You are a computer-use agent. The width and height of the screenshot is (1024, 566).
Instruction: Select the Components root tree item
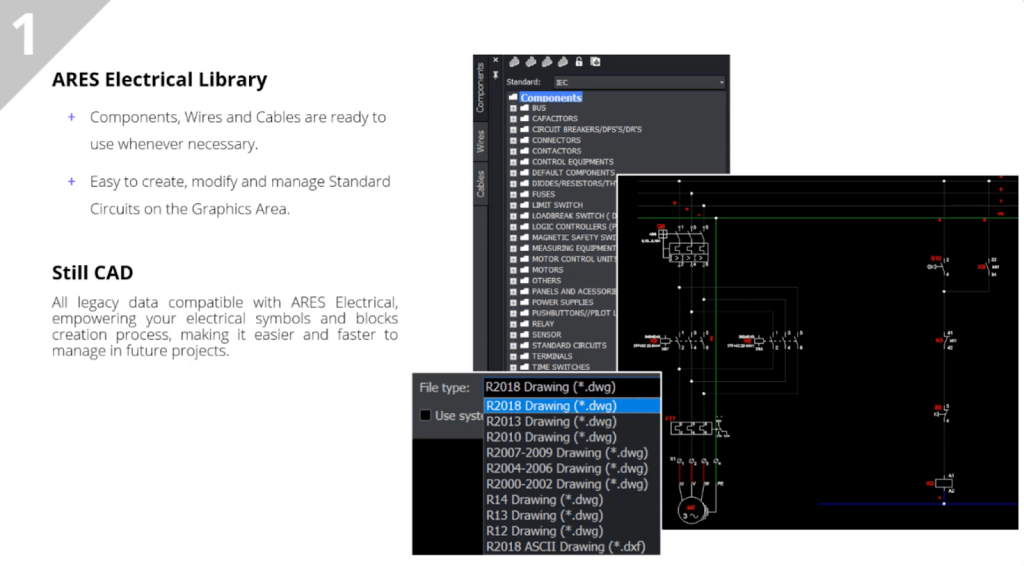pyautogui.click(x=550, y=97)
